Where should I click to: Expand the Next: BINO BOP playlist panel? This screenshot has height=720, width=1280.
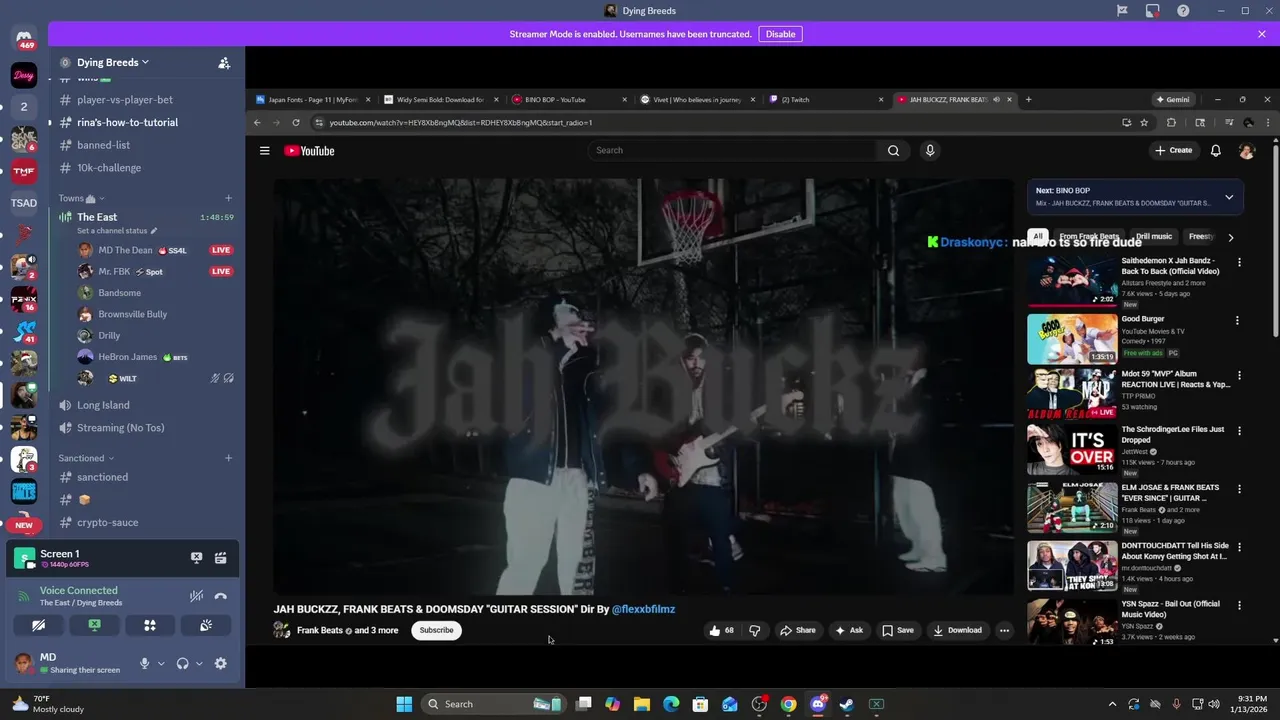click(1229, 197)
